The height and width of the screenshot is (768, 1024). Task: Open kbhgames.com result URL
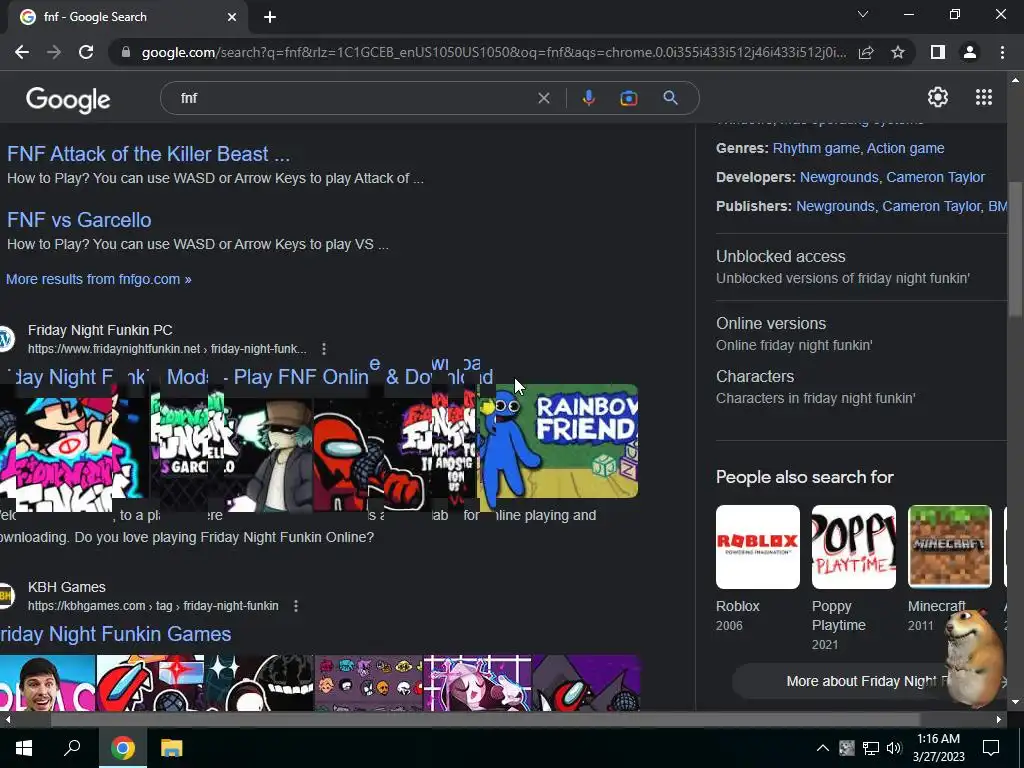[153, 606]
